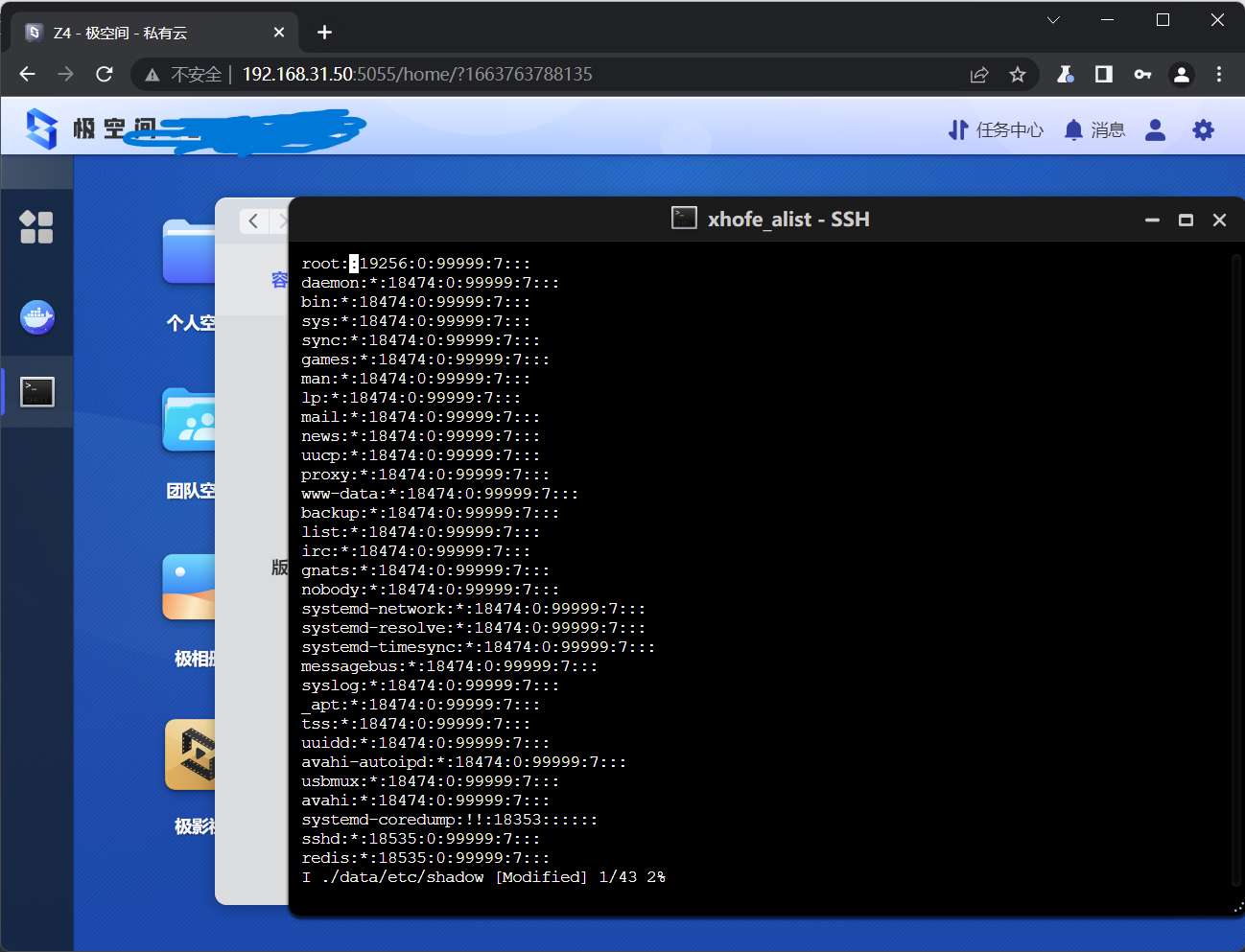Select the Z4 private cloud tab

(153, 33)
